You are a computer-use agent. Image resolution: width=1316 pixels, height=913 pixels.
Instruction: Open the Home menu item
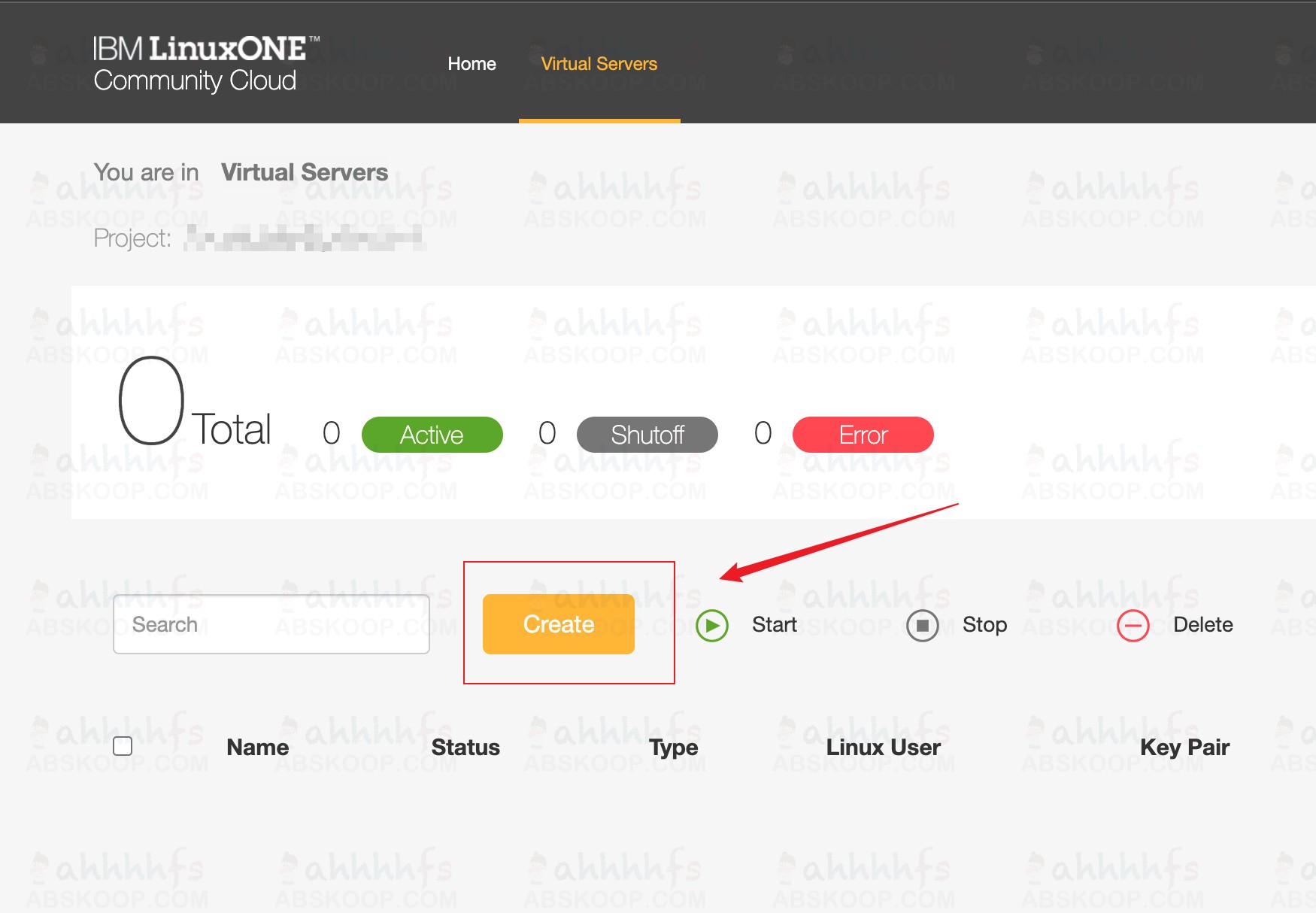(x=472, y=64)
